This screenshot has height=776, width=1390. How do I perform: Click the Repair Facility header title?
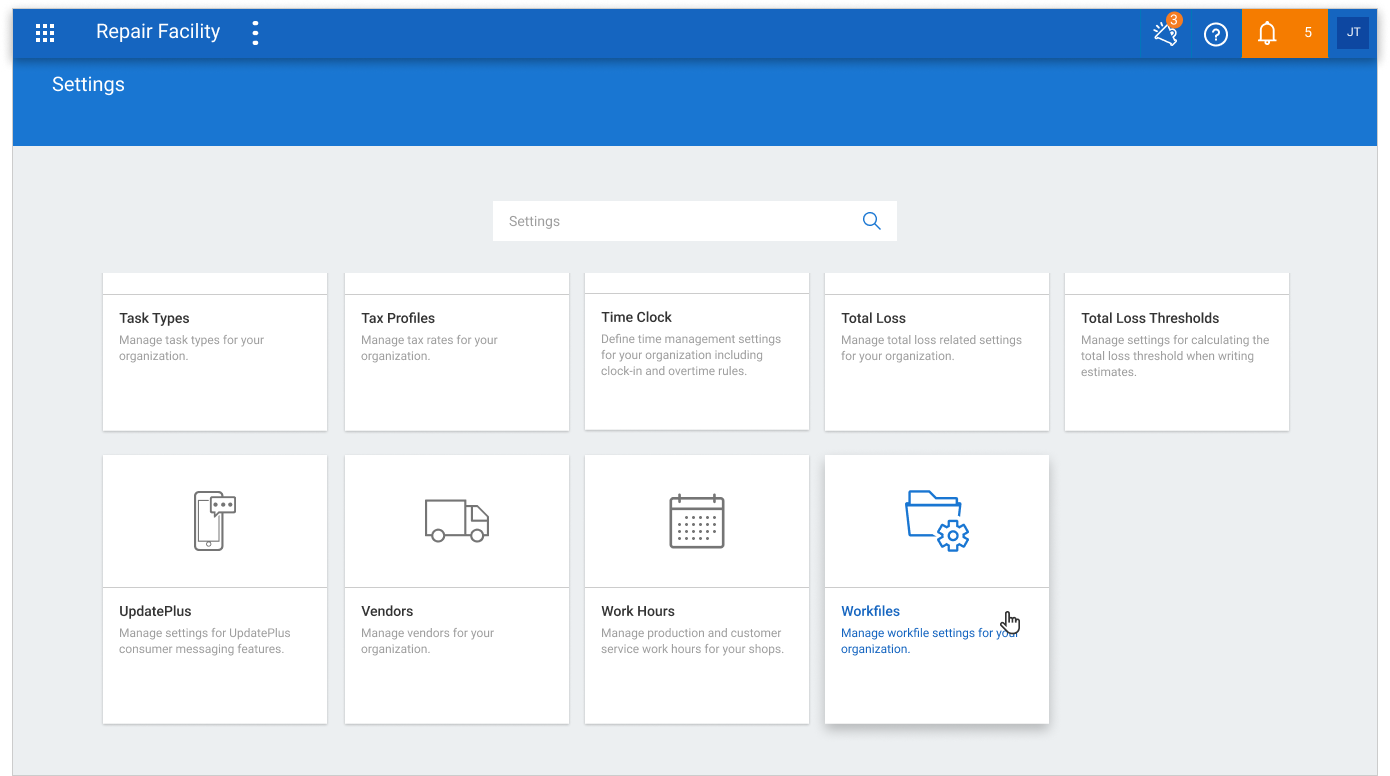(158, 32)
